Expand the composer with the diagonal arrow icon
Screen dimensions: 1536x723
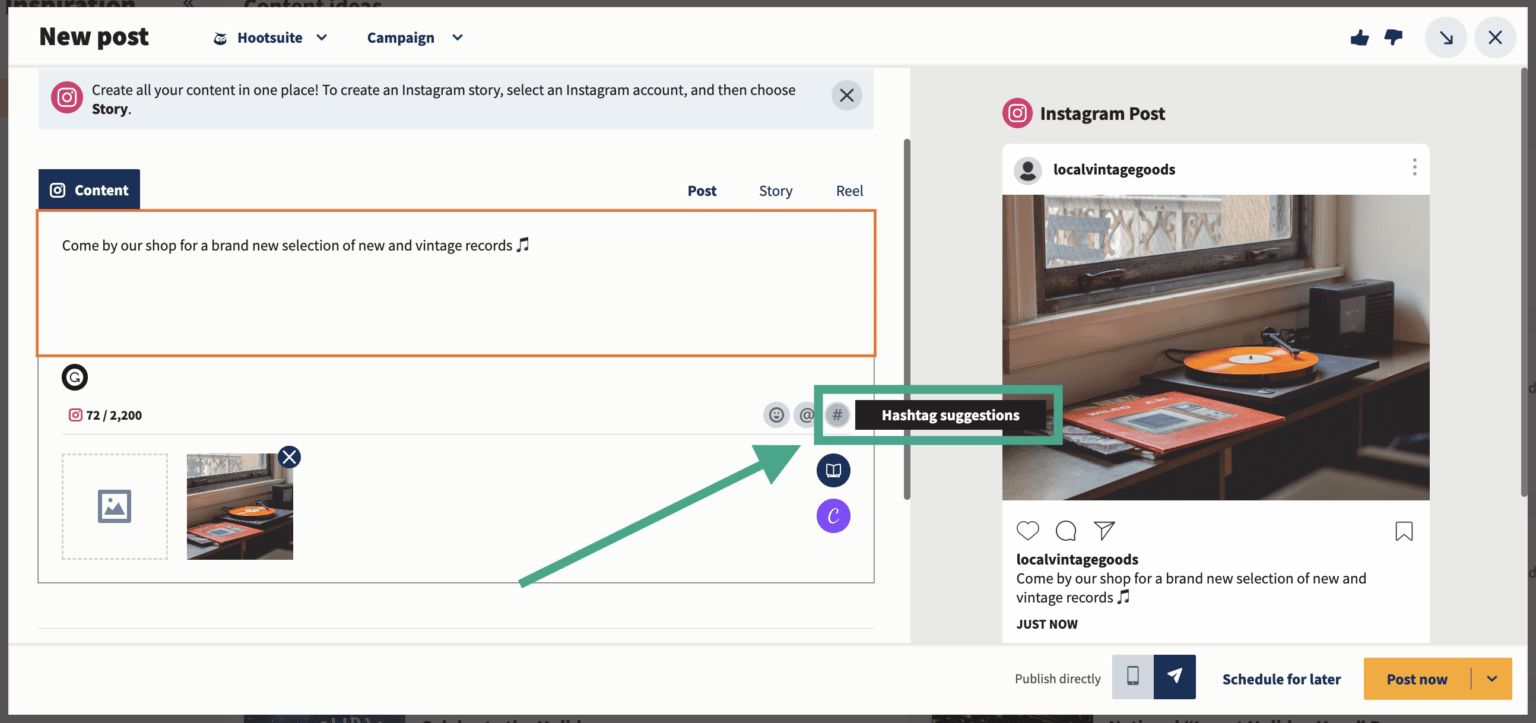pyautogui.click(x=1446, y=37)
